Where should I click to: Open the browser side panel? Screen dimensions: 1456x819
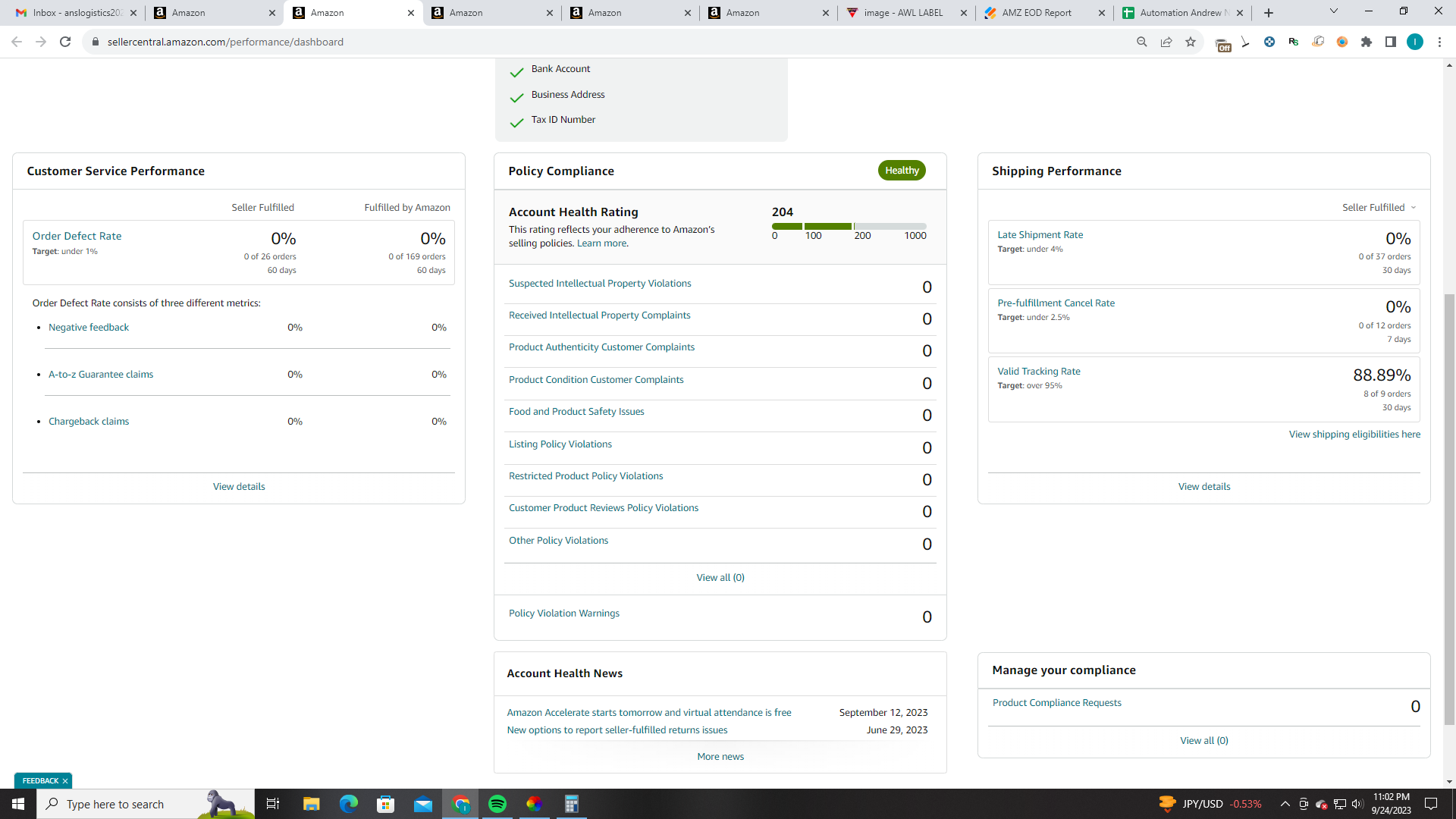pos(1391,42)
